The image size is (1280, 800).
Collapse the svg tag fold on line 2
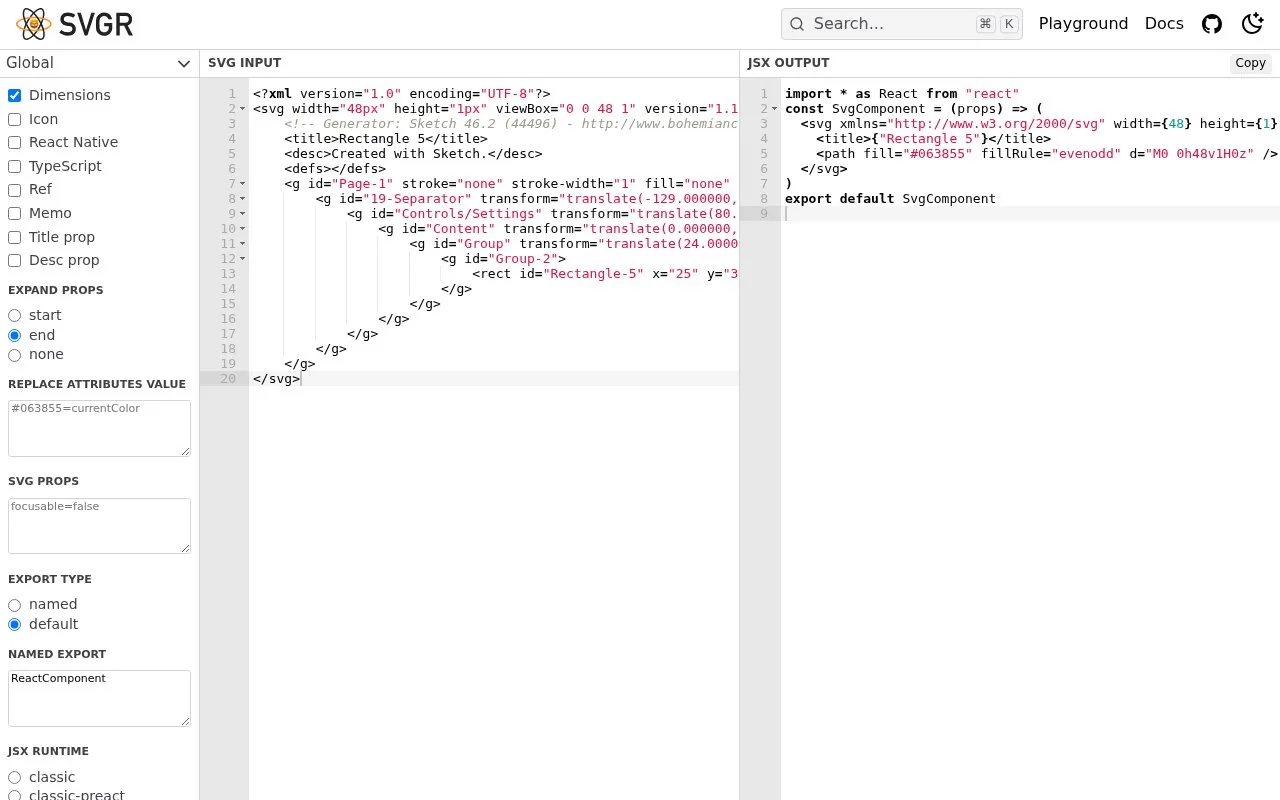[x=243, y=109]
